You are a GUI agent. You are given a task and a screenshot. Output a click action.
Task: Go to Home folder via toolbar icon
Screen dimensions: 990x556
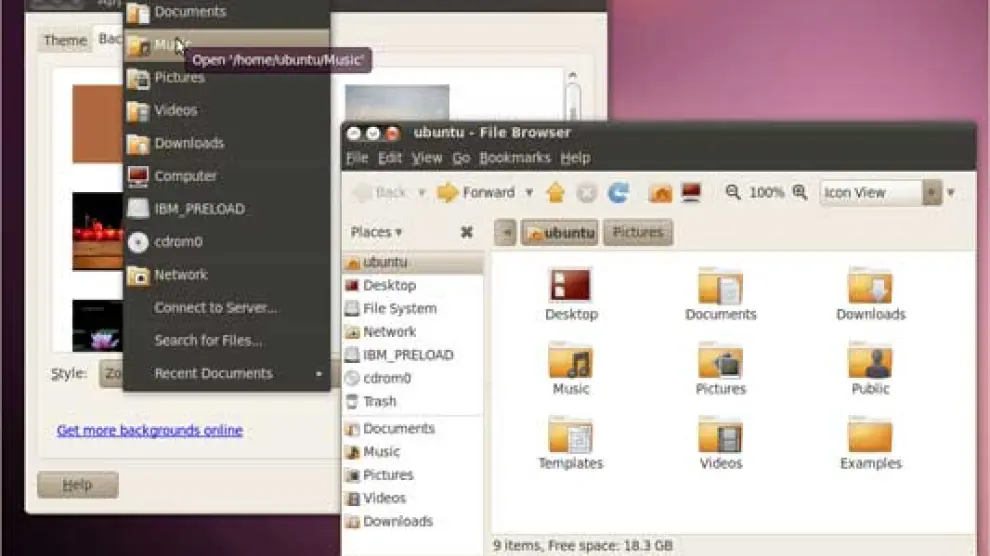[660, 193]
